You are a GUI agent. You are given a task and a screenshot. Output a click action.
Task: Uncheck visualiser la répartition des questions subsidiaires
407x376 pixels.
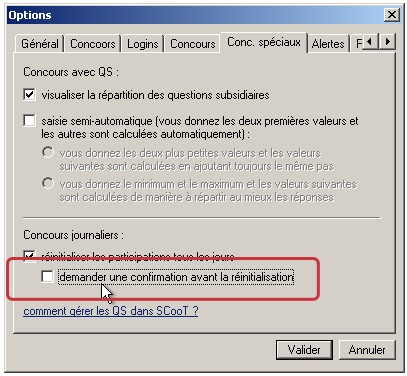pyautogui.click(x=29, y=94)
